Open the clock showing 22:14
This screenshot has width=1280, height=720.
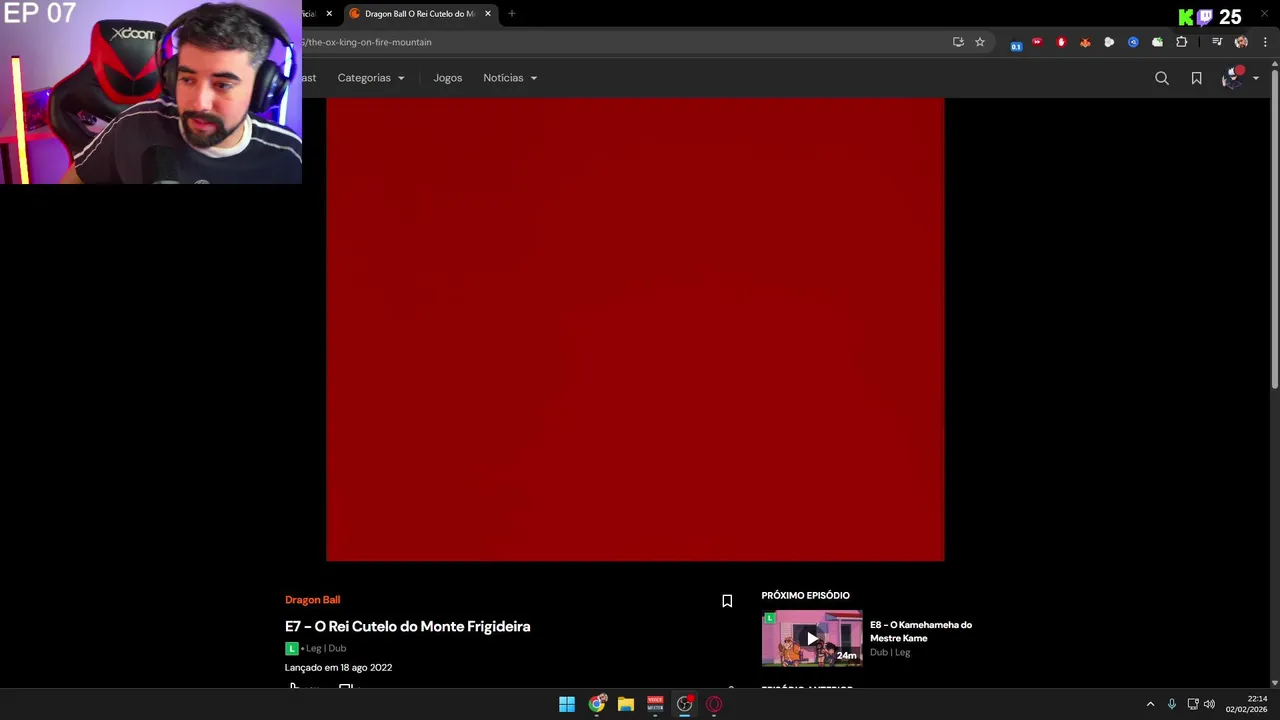(1247, 704)
